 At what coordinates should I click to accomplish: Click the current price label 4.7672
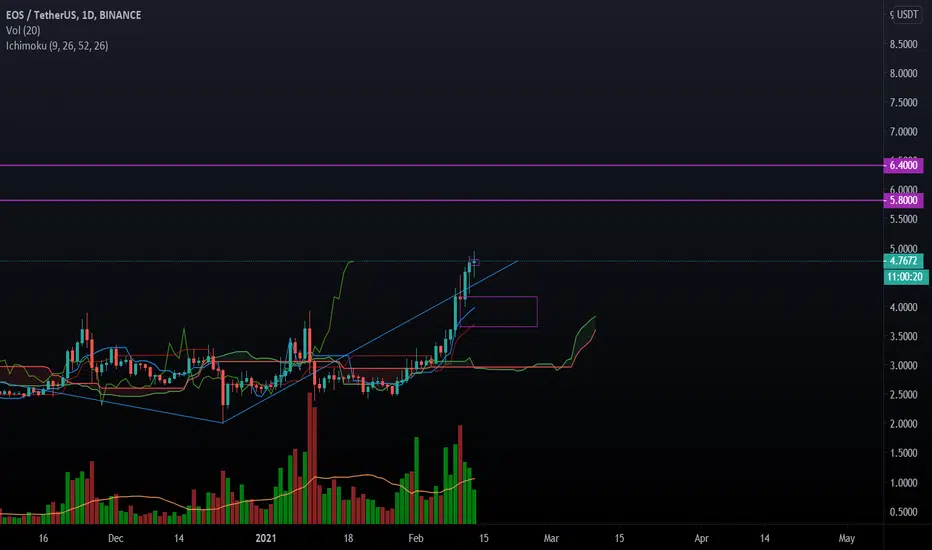903,260
